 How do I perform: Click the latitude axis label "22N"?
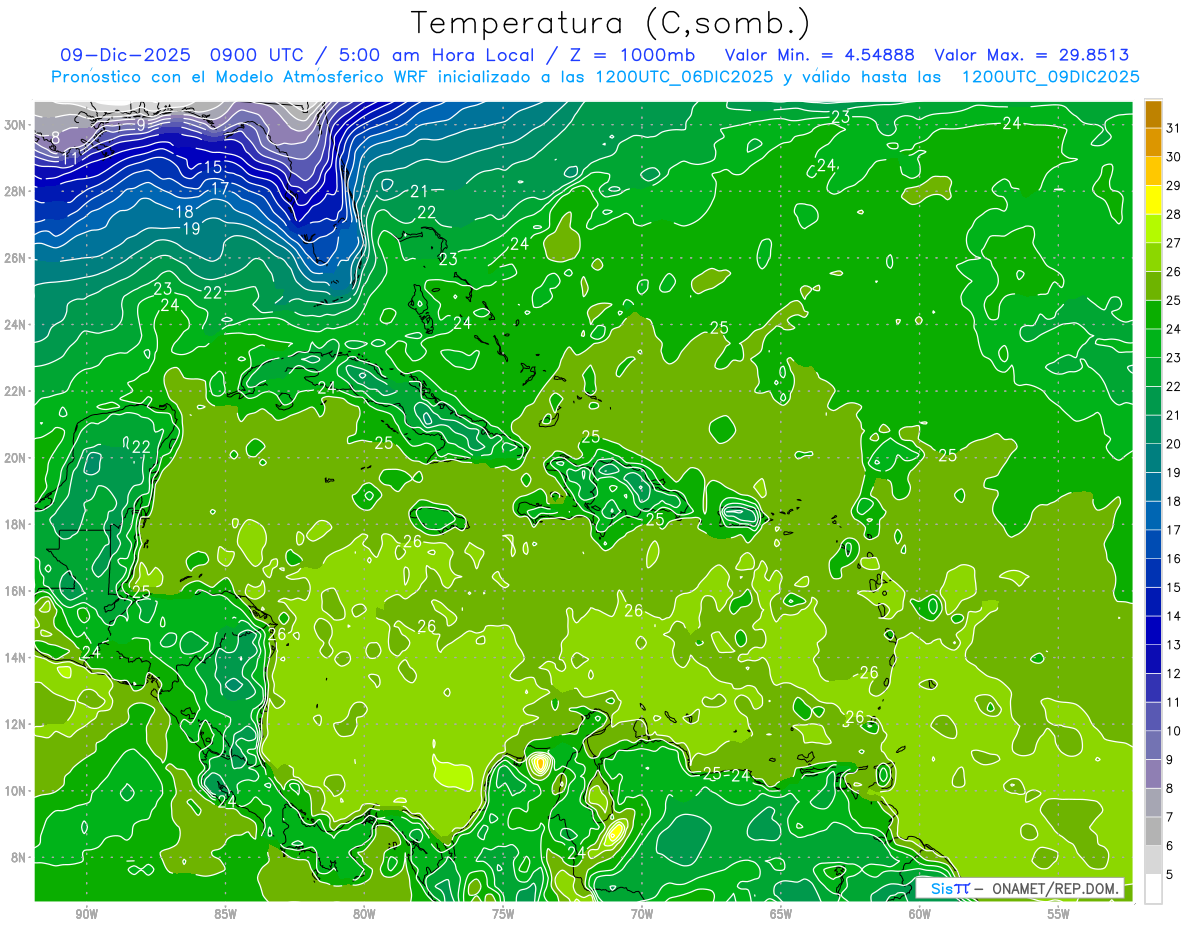coord(16,391)
